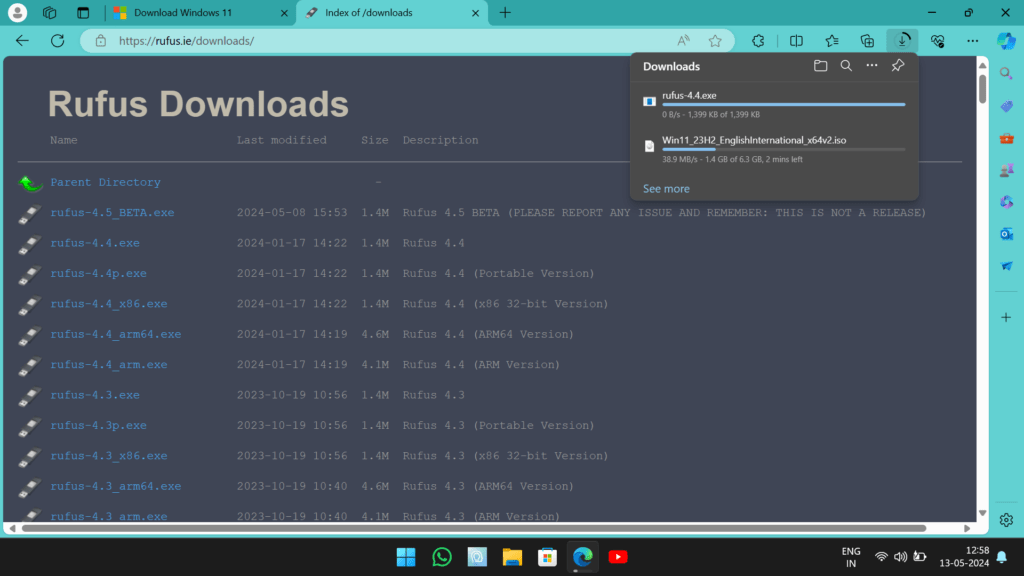Open File Explorer from the taskbar
The width and height of the screenshot is (1024, 576).
point(512,557)
